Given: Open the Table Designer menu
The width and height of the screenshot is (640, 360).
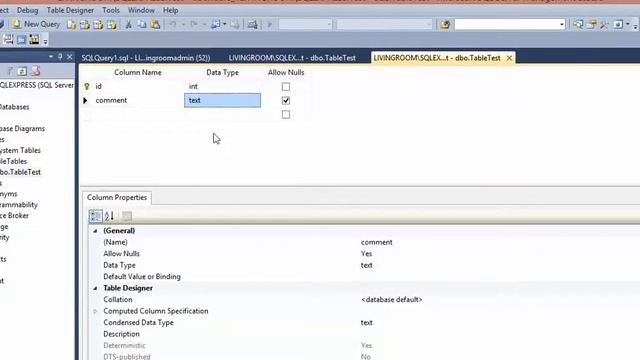Looking at the screenshot, I should [x=70, y=10].
